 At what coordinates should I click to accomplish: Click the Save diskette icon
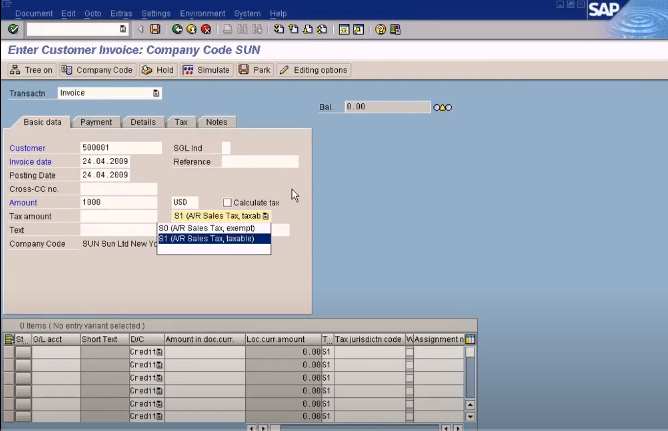click(x=155, y=29)
